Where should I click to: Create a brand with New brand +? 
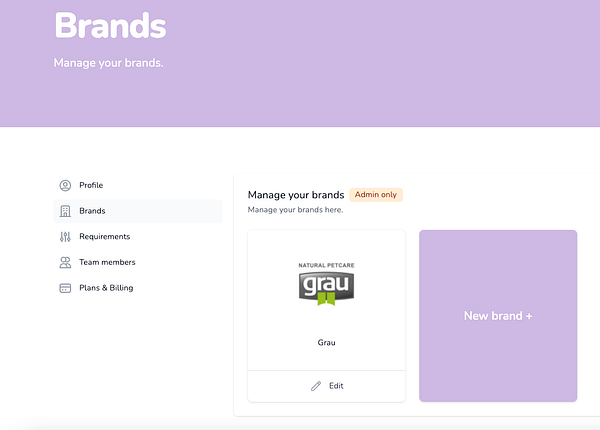[498, 316]
